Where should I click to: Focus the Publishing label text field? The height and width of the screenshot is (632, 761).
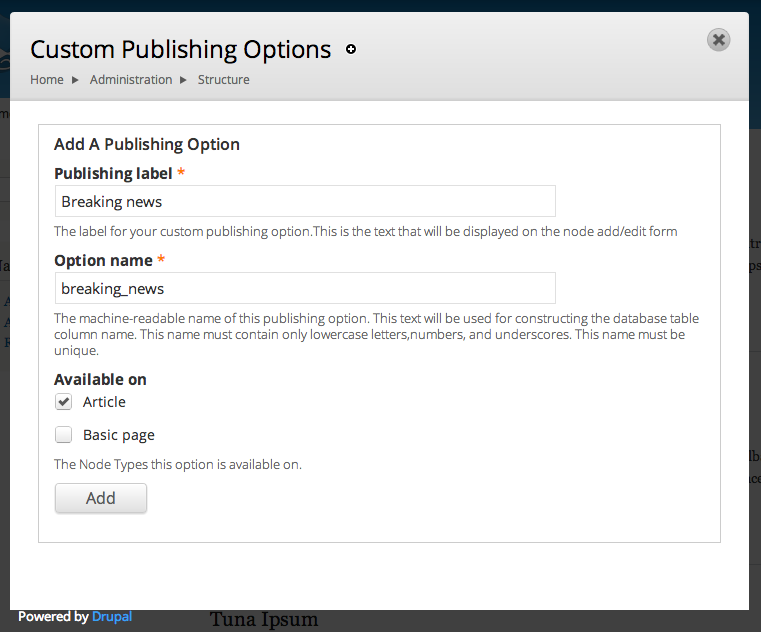tap(305, 201)
